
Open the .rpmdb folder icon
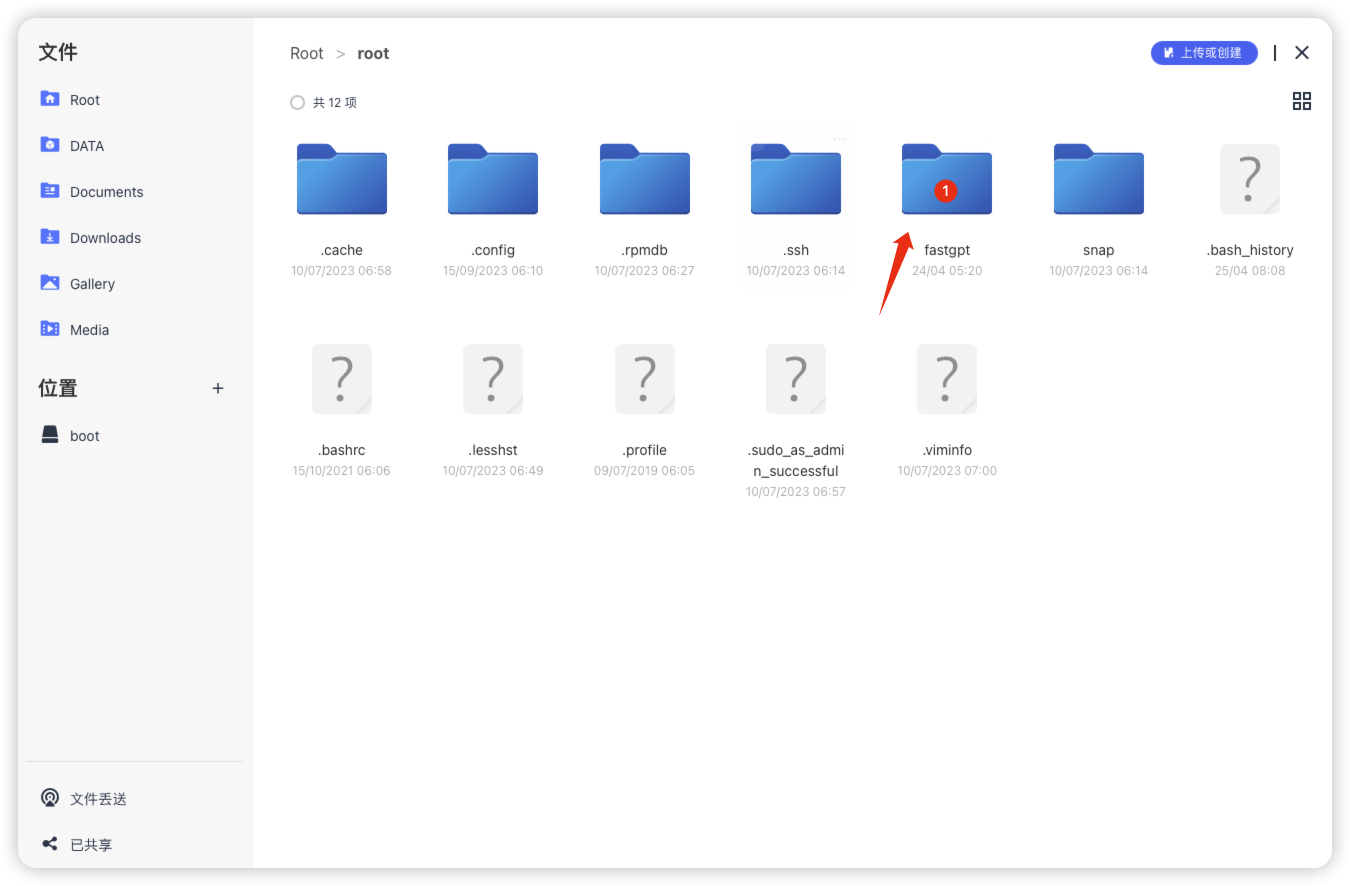point(645,179)
